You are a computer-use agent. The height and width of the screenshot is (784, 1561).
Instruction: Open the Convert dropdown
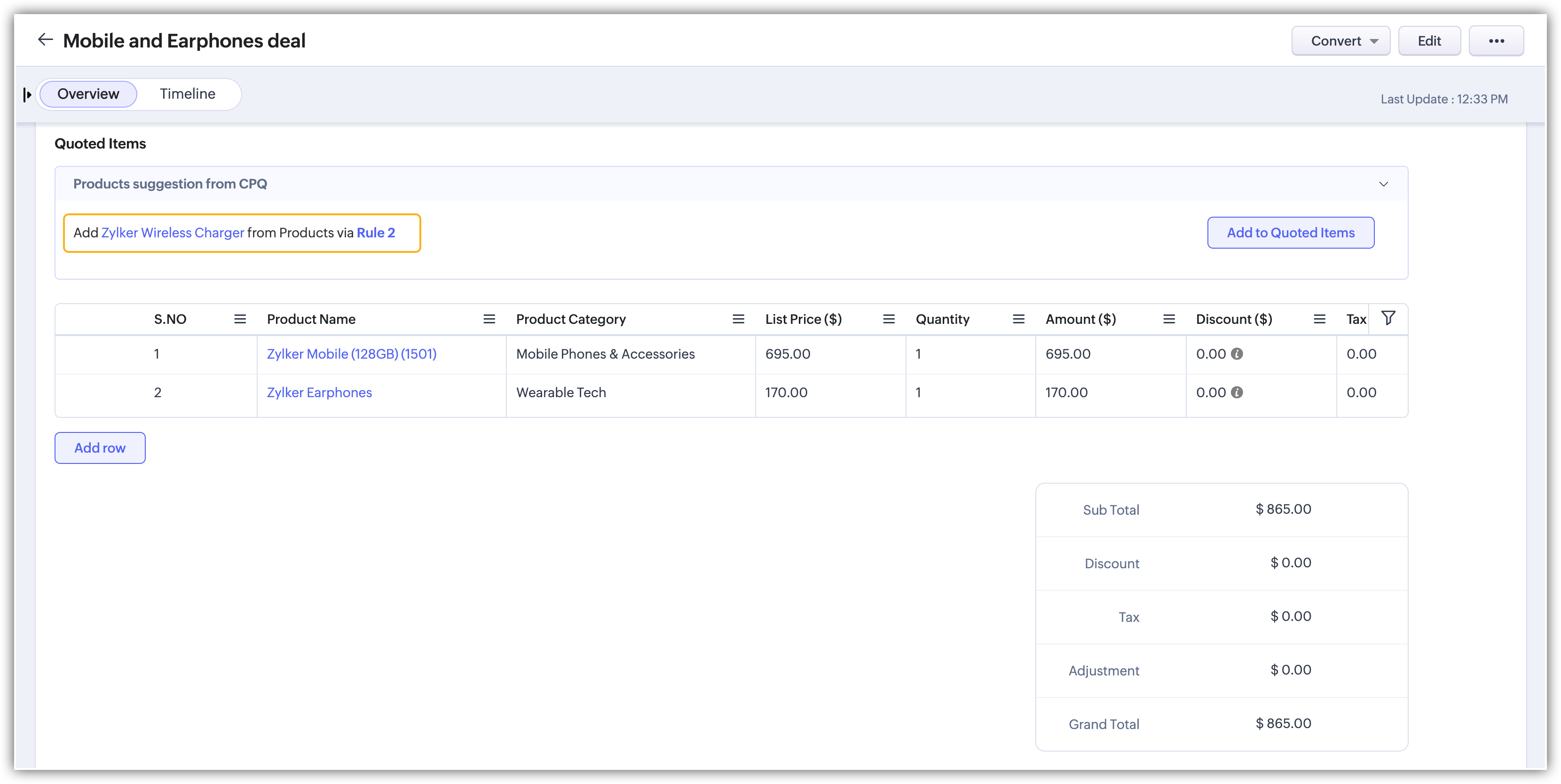(x=1340, y=41)
